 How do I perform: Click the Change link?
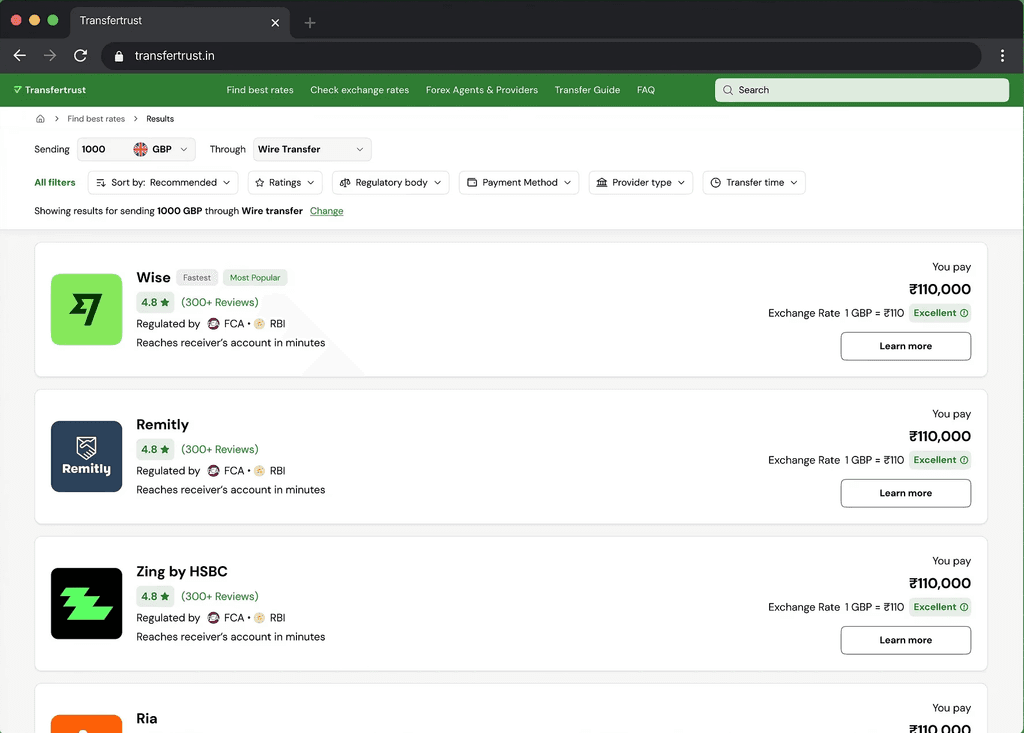tap(327, 211)
